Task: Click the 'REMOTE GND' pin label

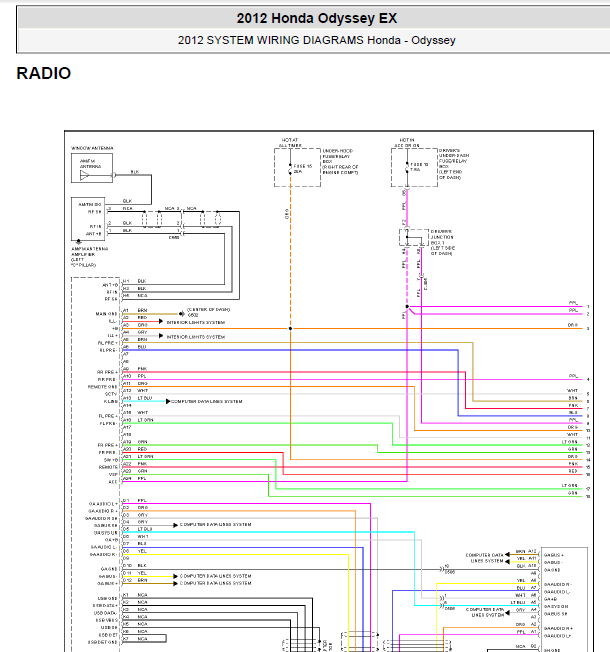Action: 102,387
